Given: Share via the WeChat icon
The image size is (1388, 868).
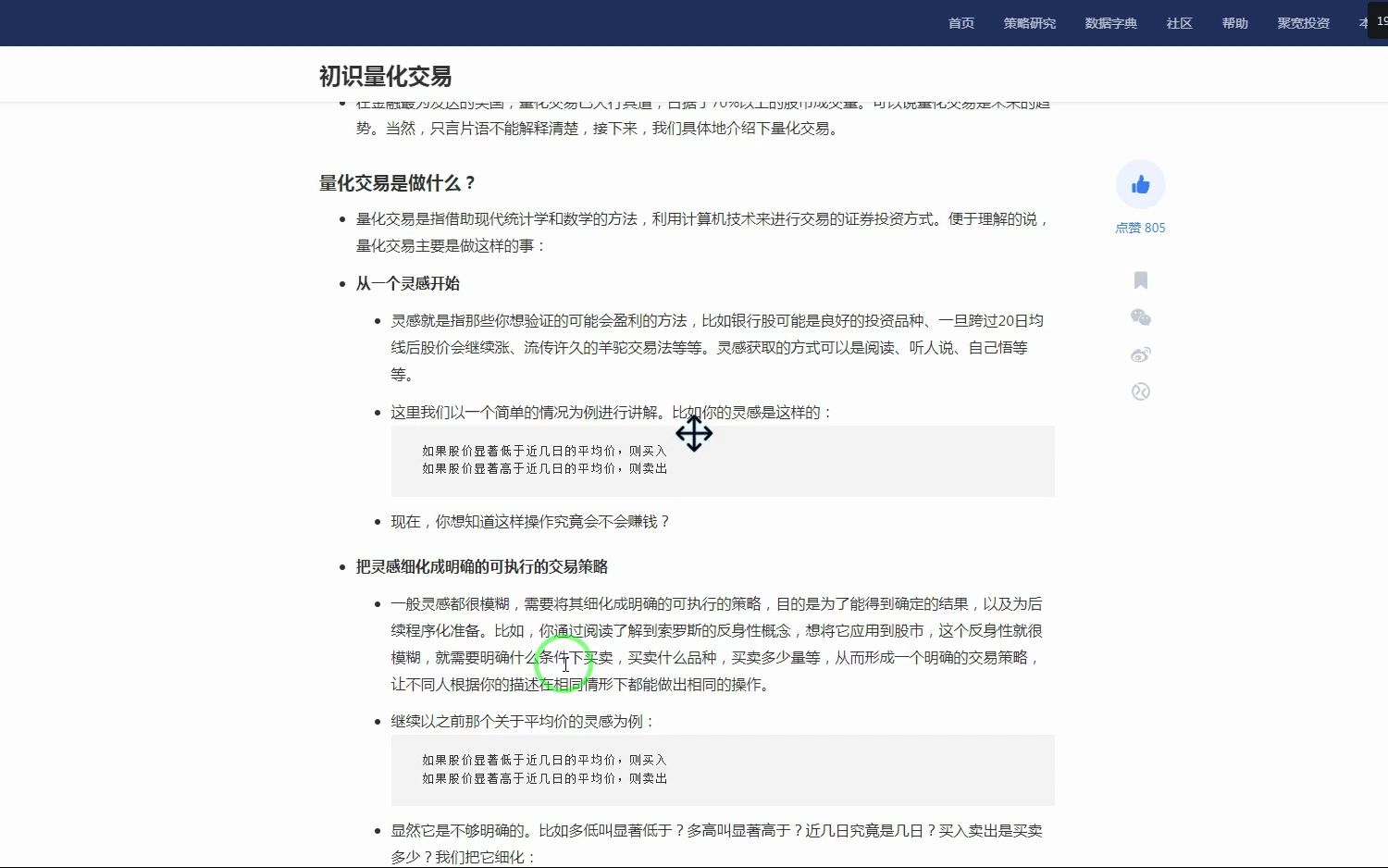Looking at the screenshot, I should pos(1141,317).
